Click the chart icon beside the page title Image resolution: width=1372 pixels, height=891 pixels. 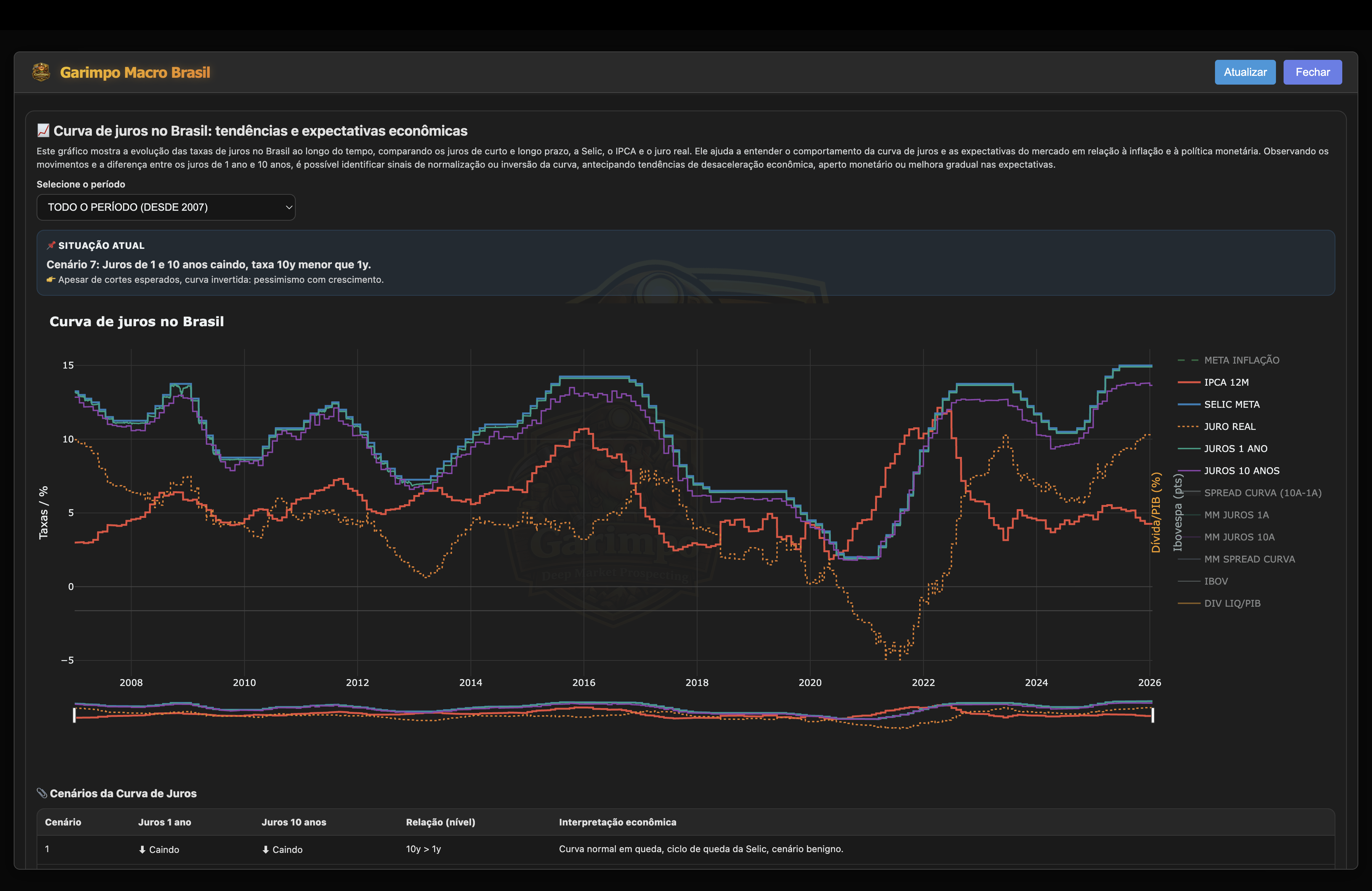pyautogui.click(x=43, y=130)
